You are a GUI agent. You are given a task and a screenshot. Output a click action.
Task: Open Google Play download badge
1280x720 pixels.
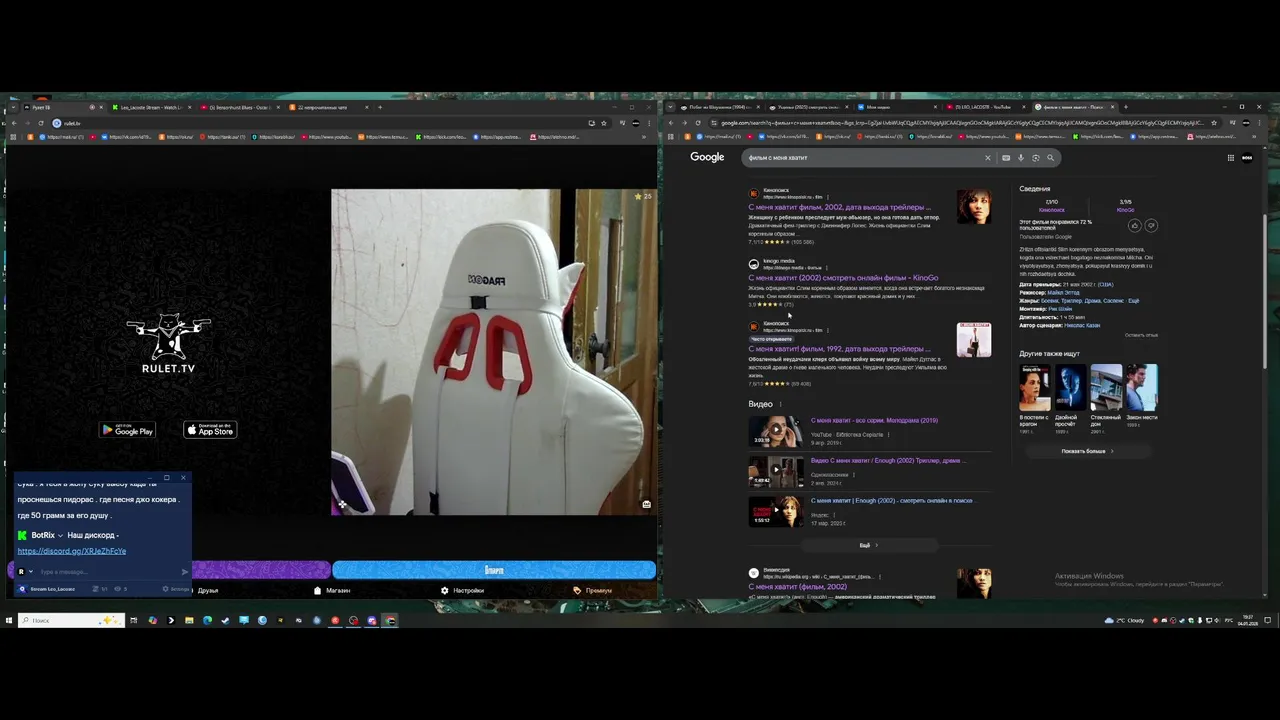click(127, 430)
